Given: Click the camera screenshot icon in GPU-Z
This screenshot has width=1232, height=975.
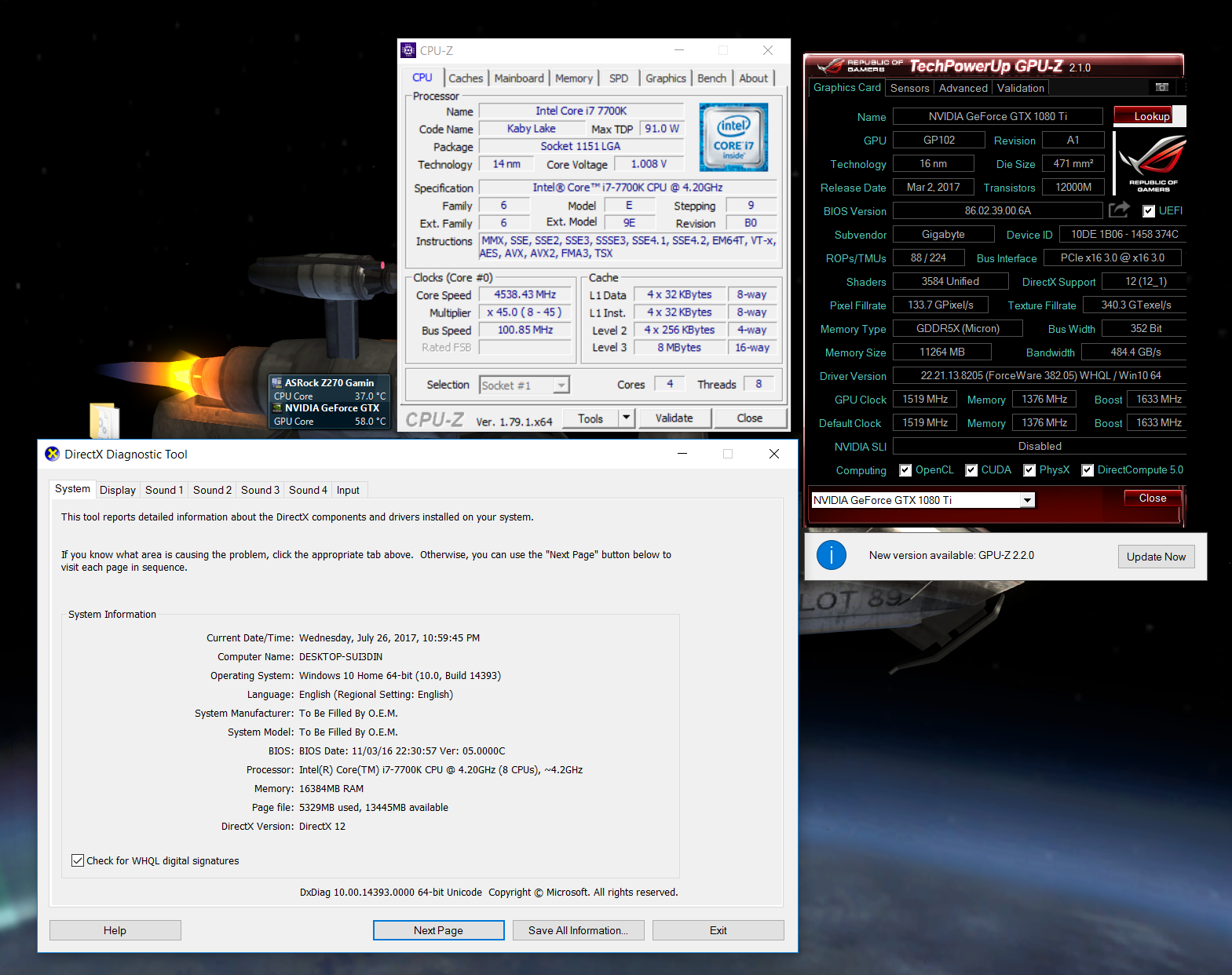Looking at the screenshot, I should (x=1162, y=87).
